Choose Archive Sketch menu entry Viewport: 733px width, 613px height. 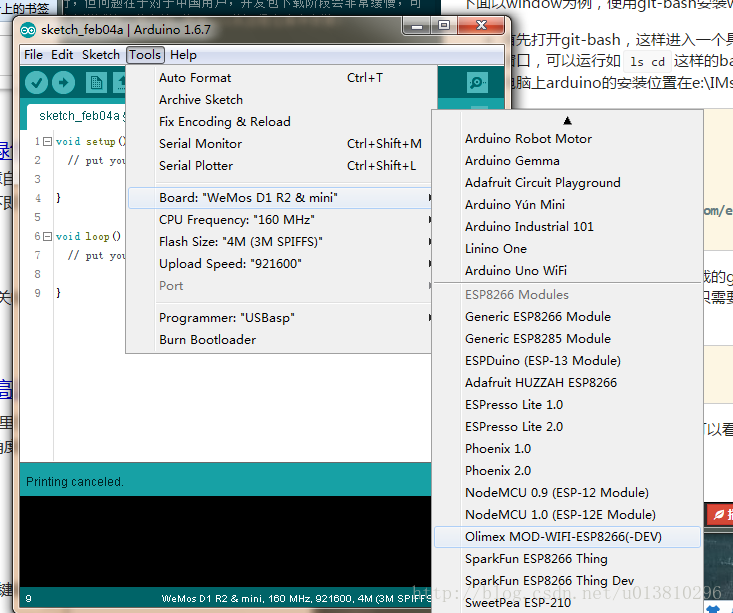point(280,100)
